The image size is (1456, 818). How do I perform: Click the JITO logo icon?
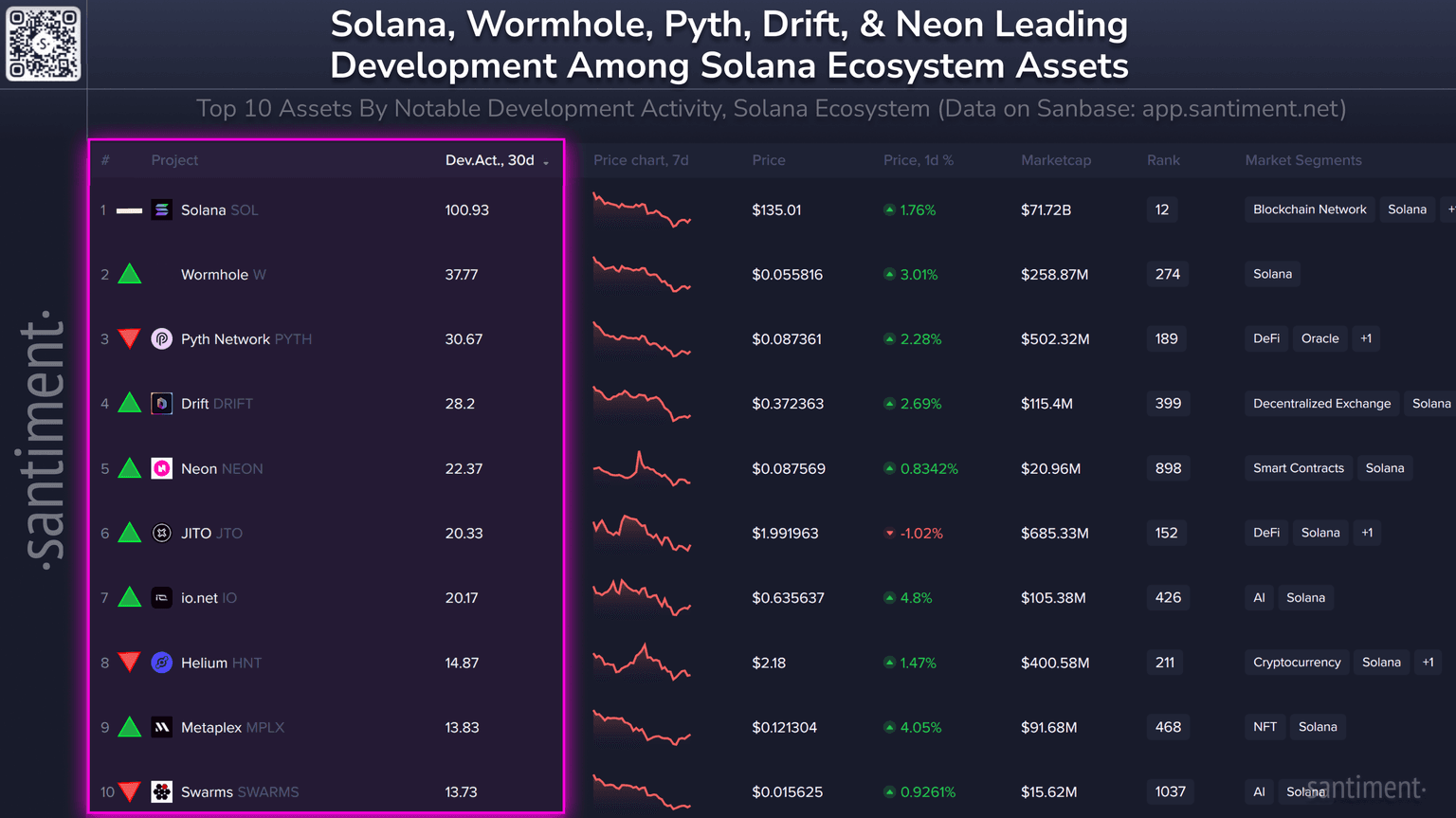162,533
